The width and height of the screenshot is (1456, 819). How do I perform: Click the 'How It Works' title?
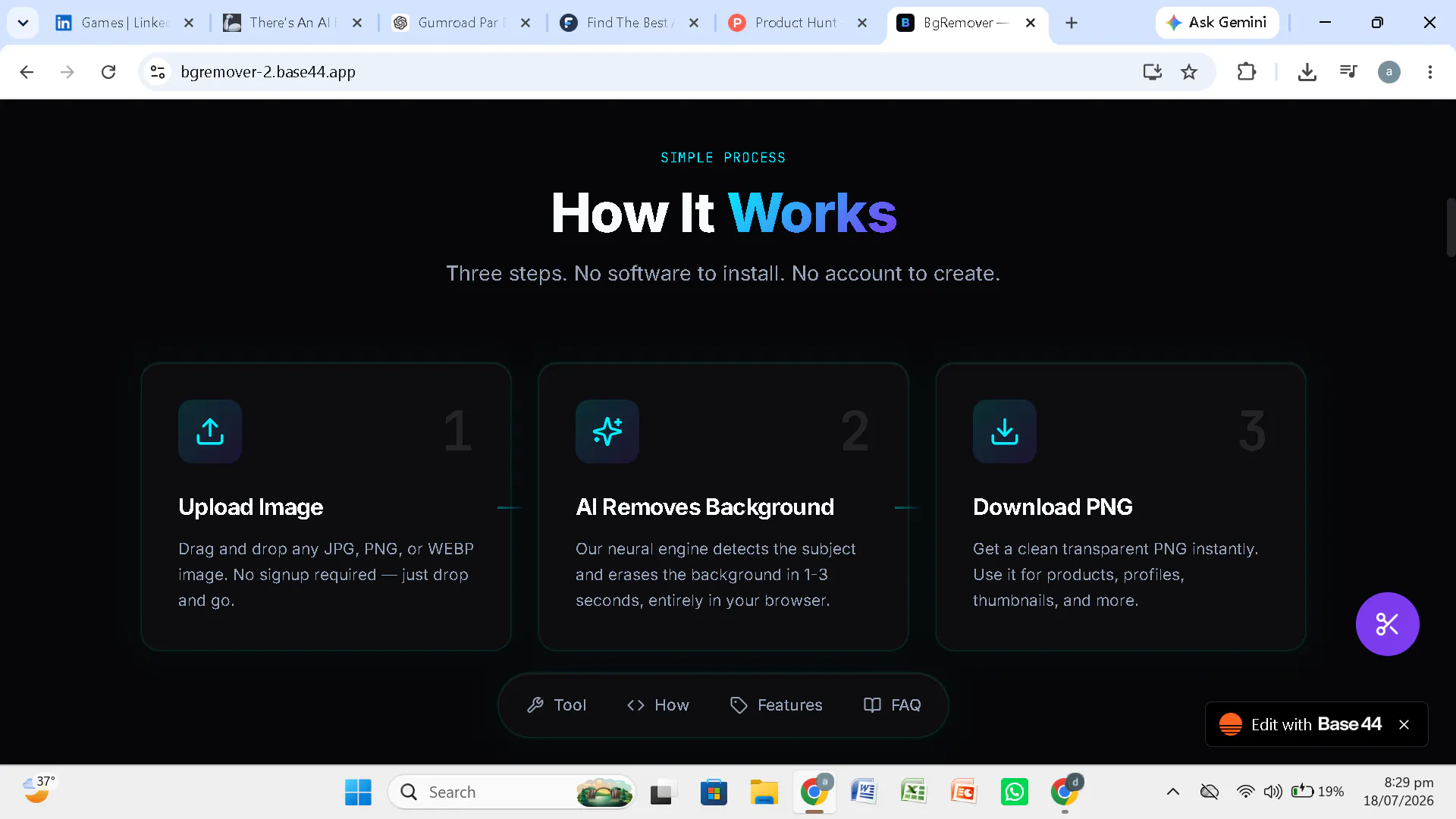(x=723, y=213)
